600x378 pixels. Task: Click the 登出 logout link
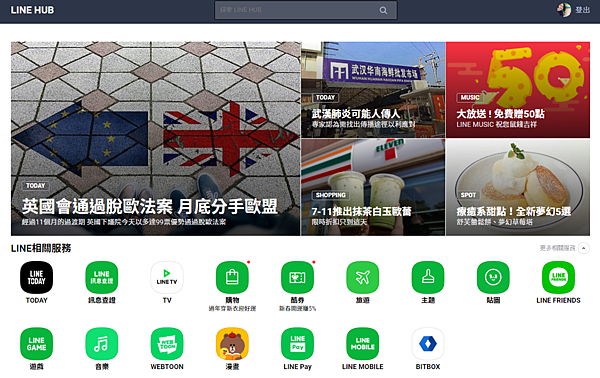[x=582, y=10]
